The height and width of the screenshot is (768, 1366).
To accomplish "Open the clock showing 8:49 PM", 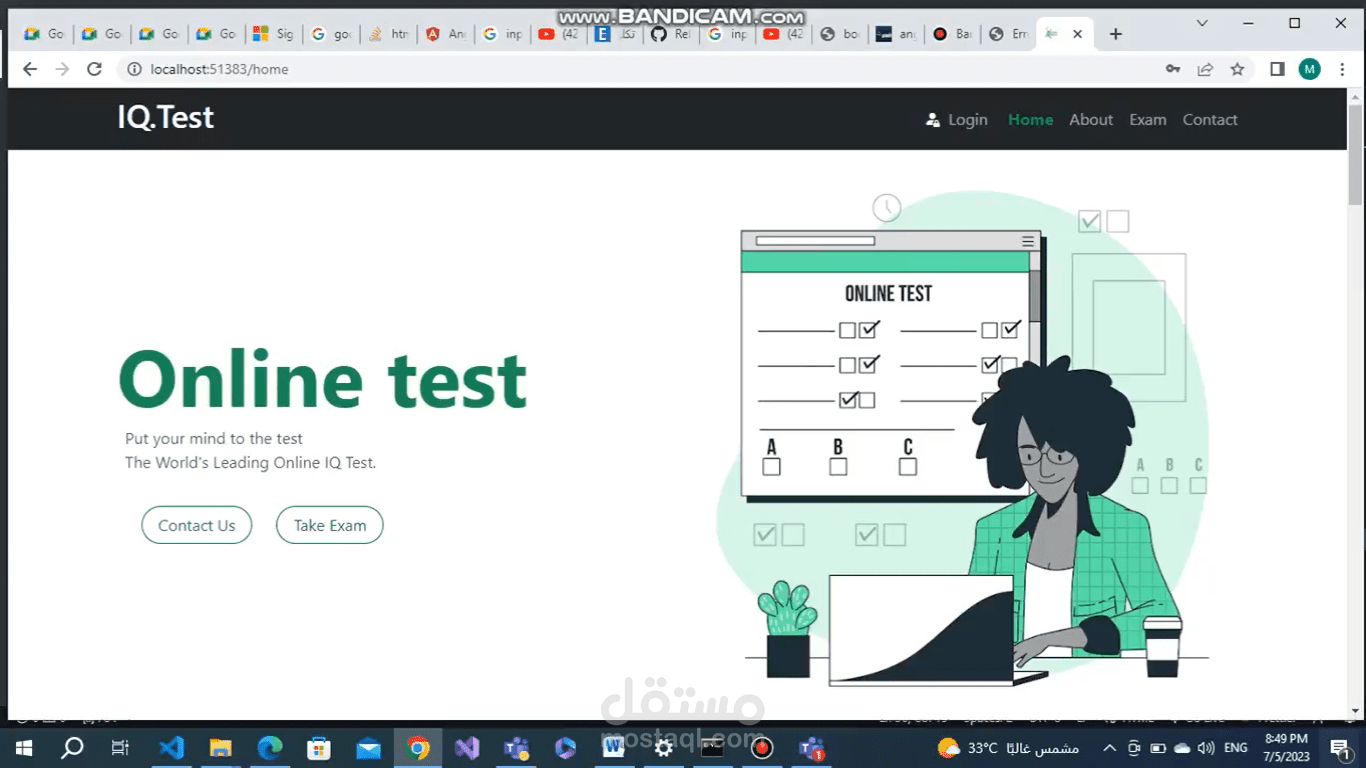I will (x=1286, y=747).
